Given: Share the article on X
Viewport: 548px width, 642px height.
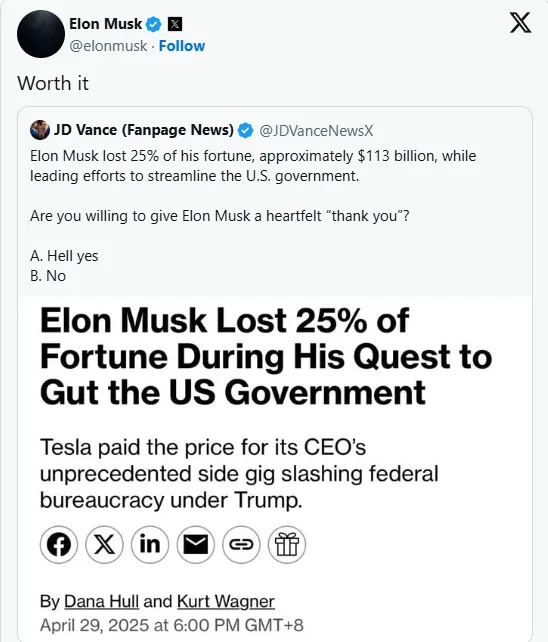Looking at the screenshot, I should 104,545.
